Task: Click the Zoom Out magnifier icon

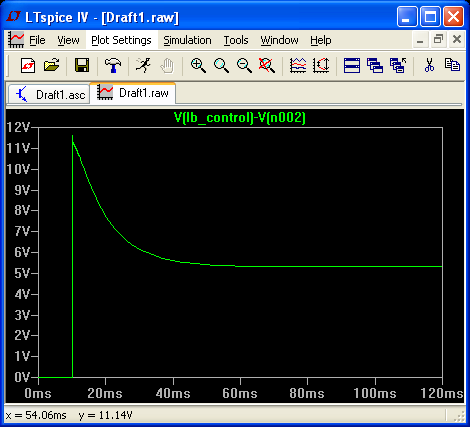Action: click(x=244, y=65)
